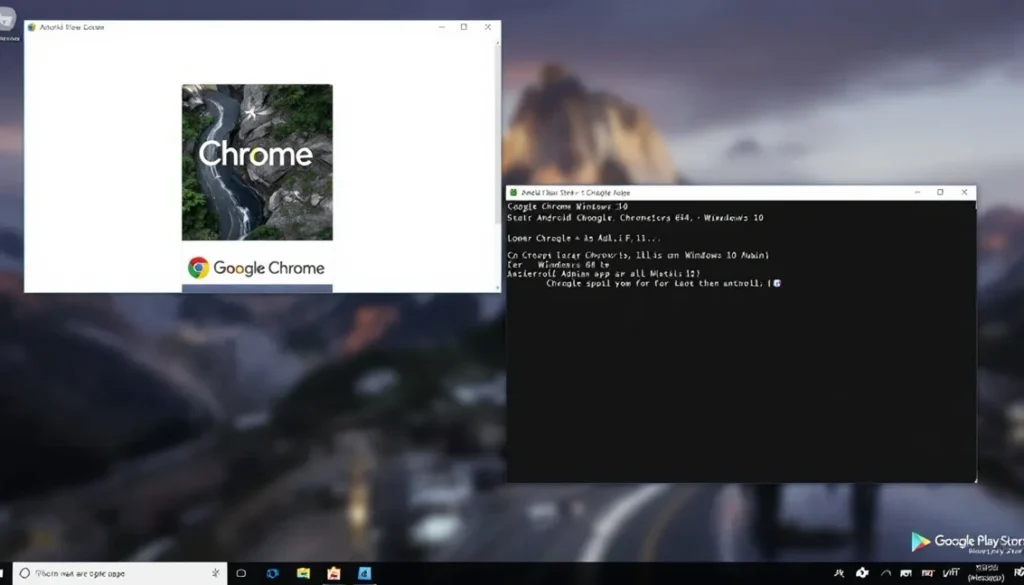Click the 'Google Chrome' wordmark text
This screenshot has width=1024, height=585.
[x=269, y=268]
